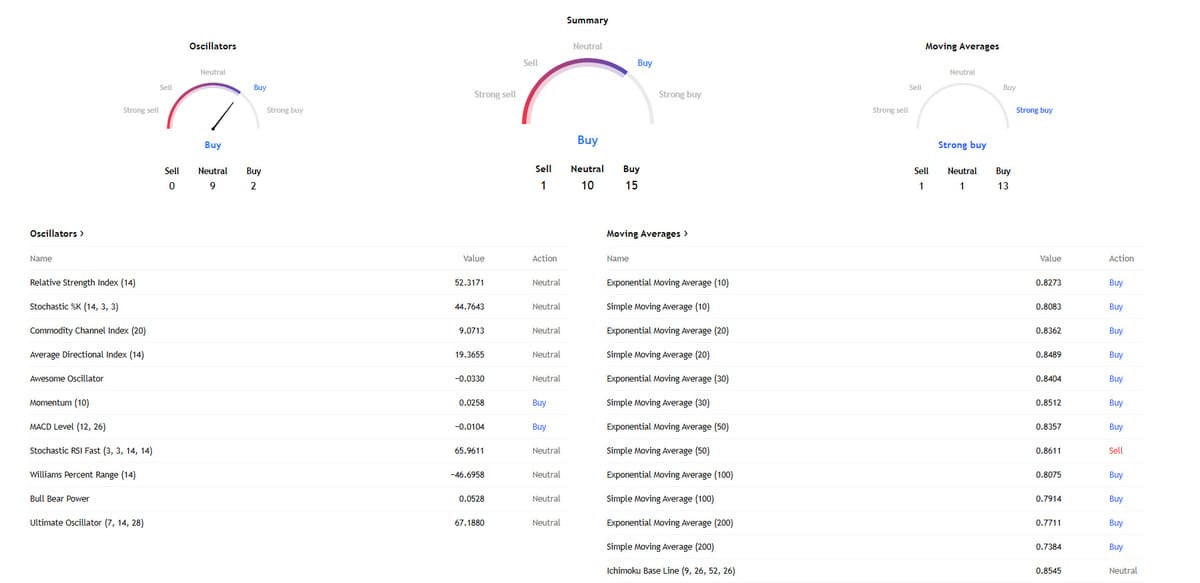
Task: Click the Action column header in Moving Averages table
Action: [x=1121, y=259]
